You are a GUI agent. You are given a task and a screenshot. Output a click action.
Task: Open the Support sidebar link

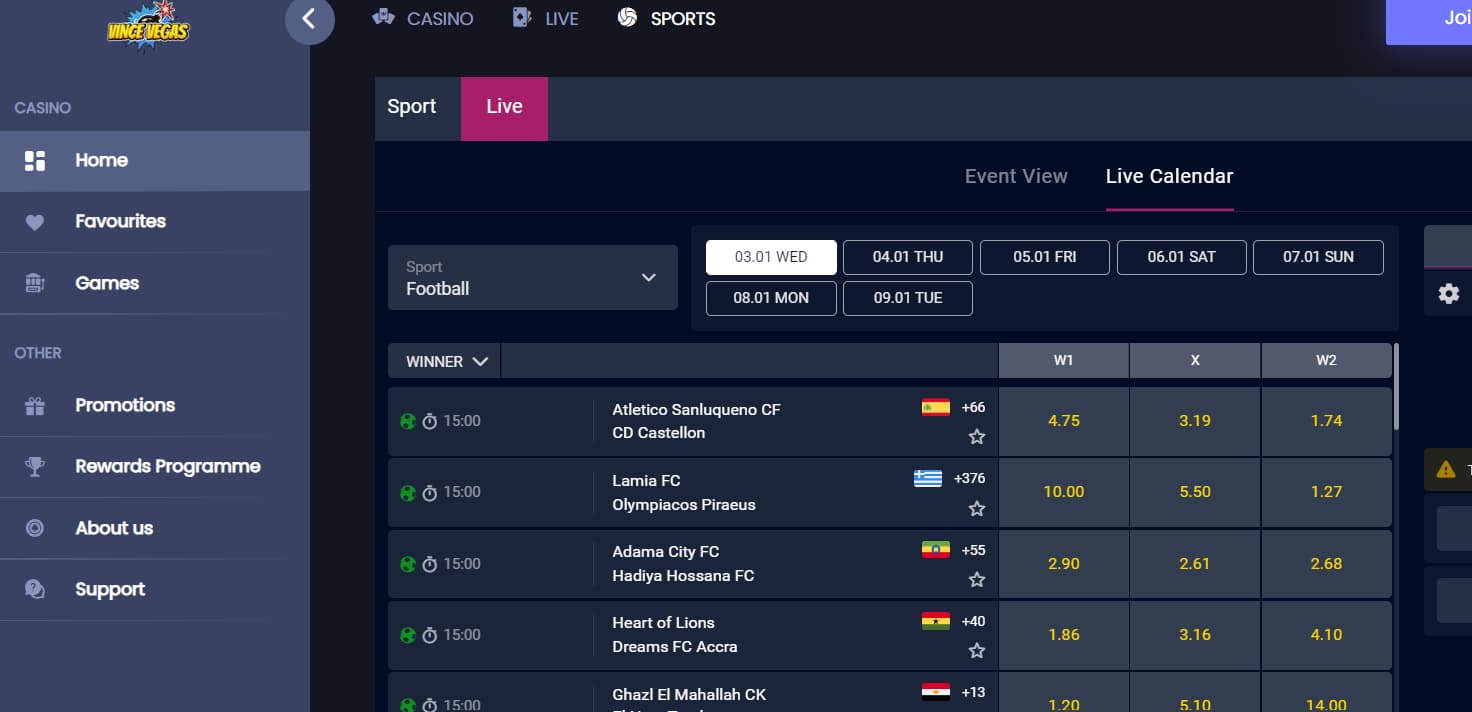(x=109, y=590)
